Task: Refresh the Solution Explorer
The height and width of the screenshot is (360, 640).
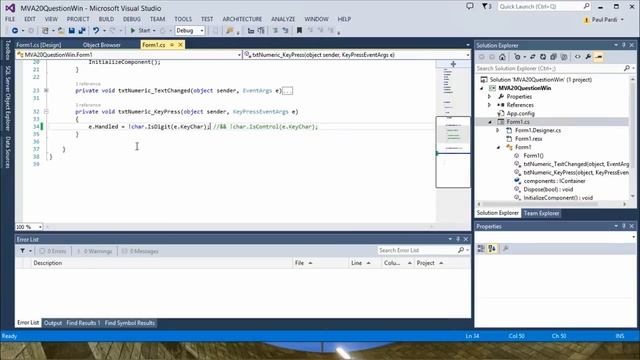Action: click(x=543, y=57)
